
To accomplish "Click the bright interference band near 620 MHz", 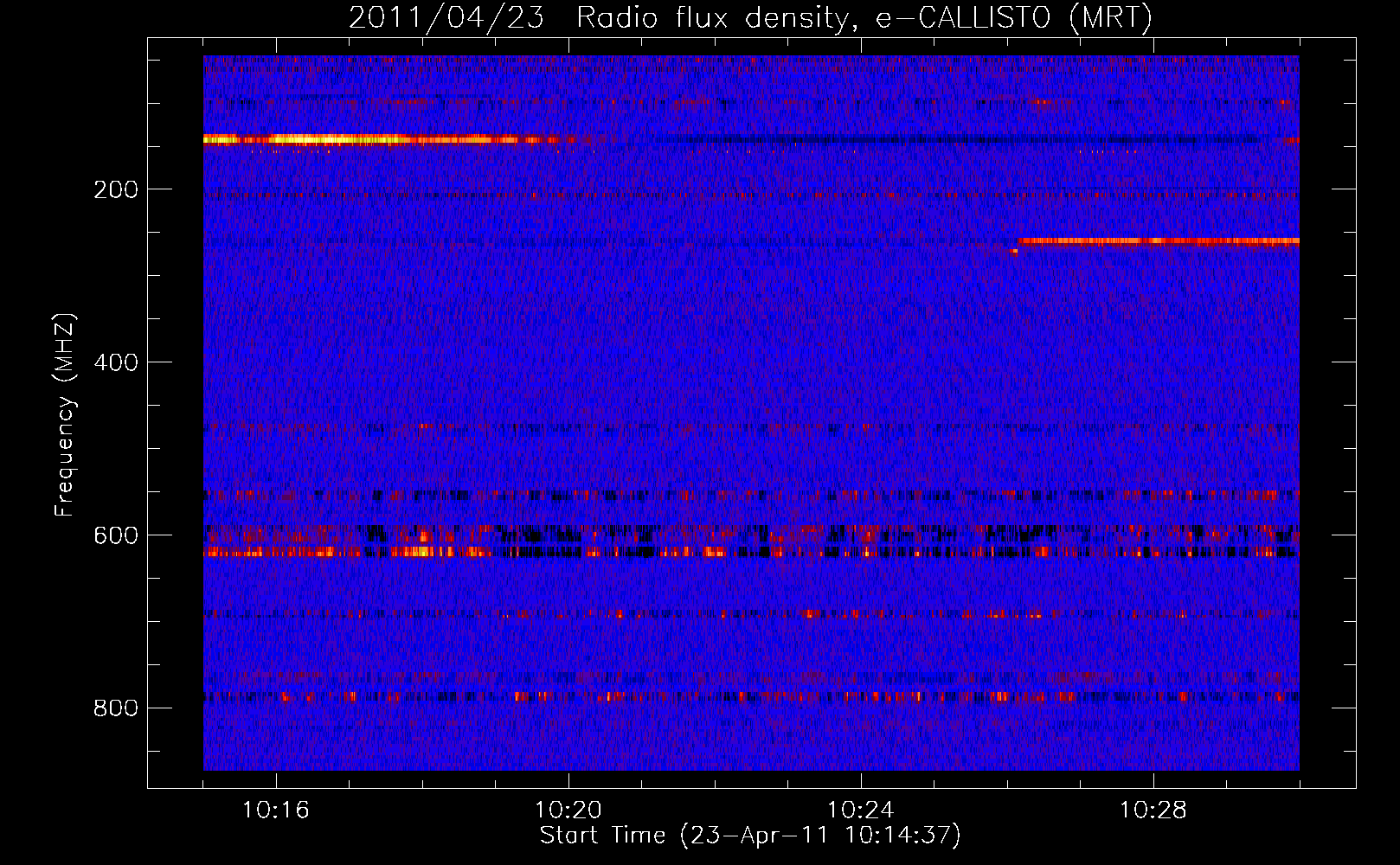I will click(751, 551).
